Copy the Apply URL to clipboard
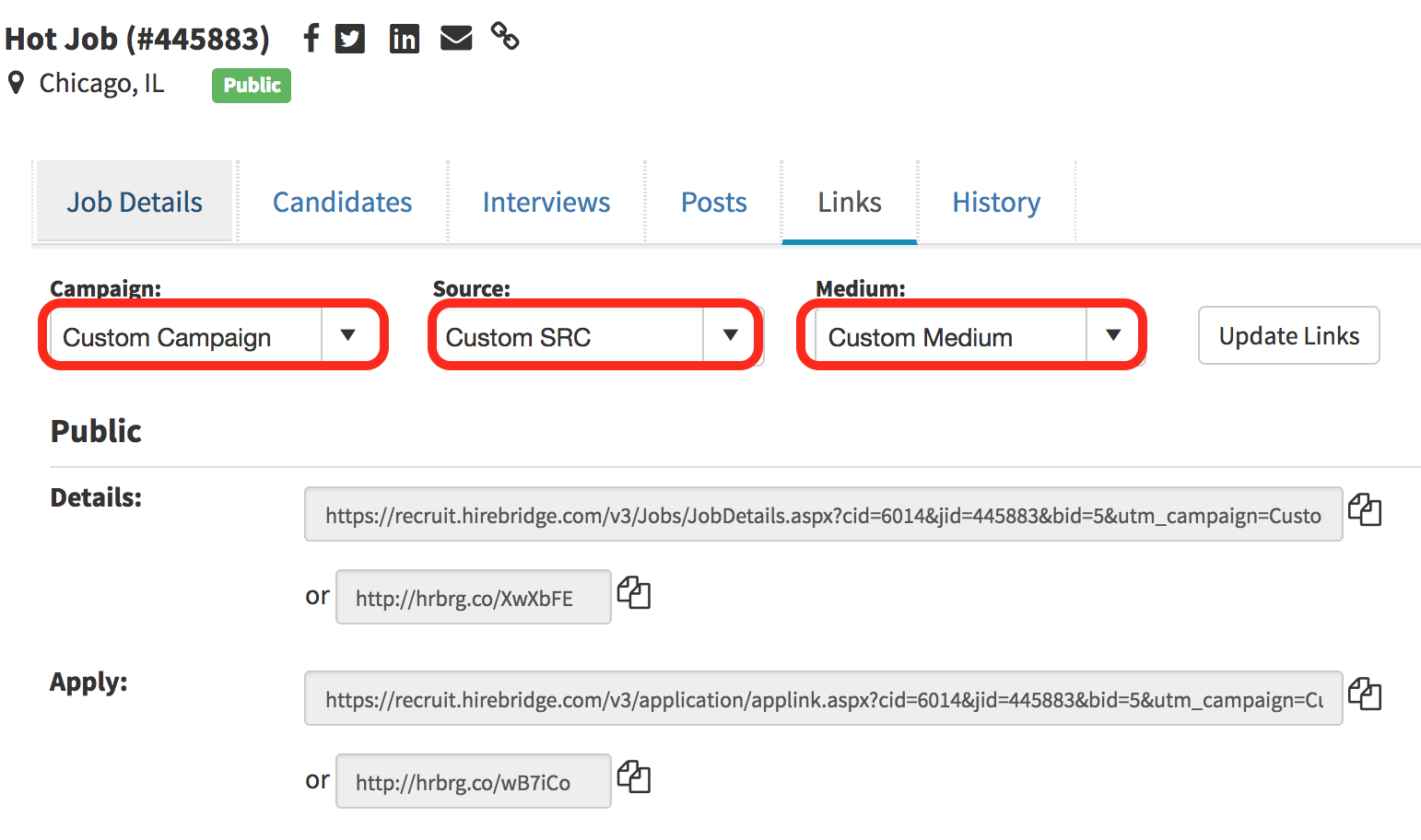1421x840 pixels. [x=1365, y=695]
